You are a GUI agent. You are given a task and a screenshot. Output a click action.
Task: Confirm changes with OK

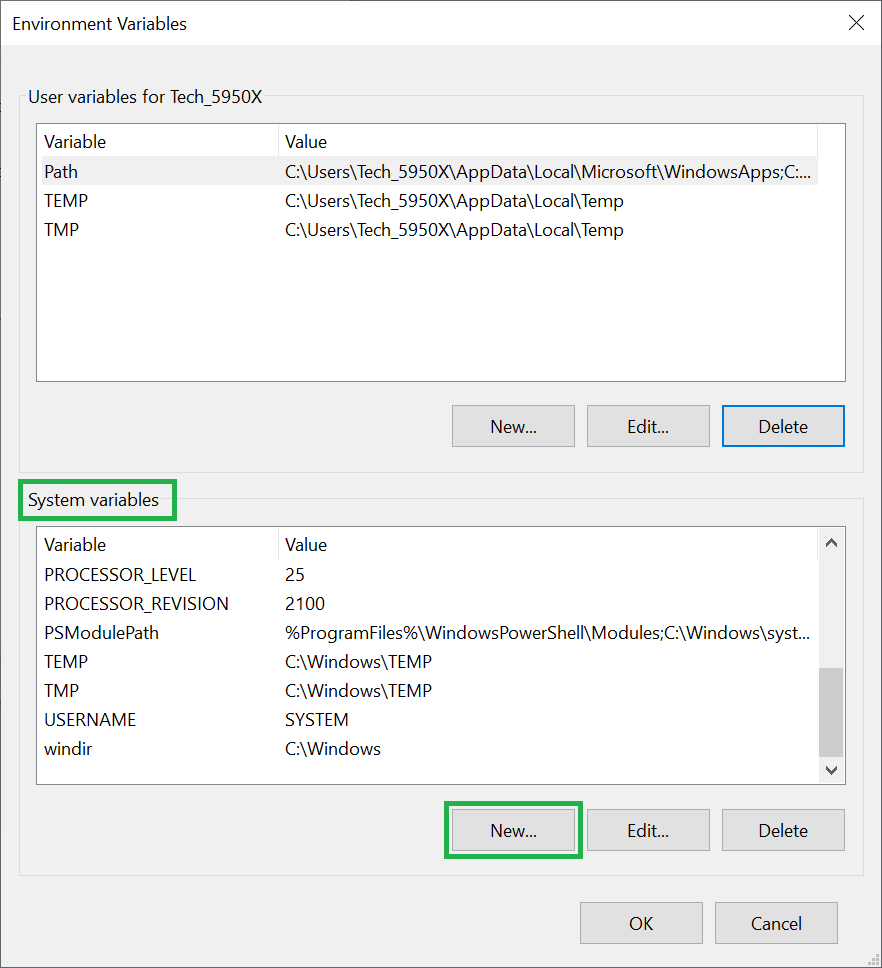click(641, 922)
